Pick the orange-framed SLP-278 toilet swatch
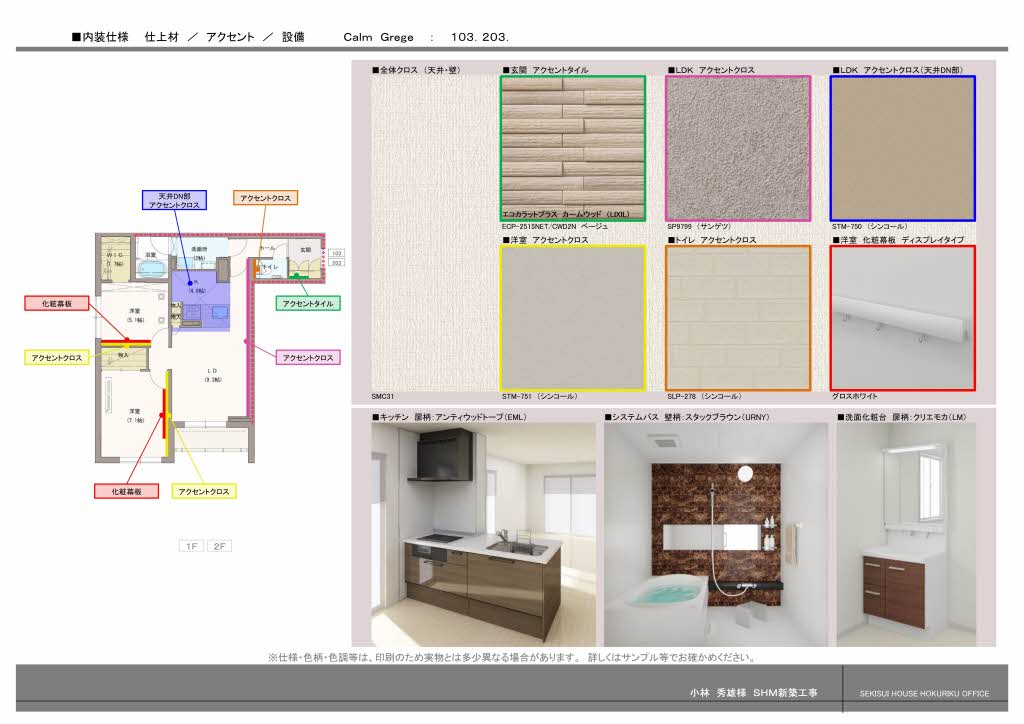 738,317
